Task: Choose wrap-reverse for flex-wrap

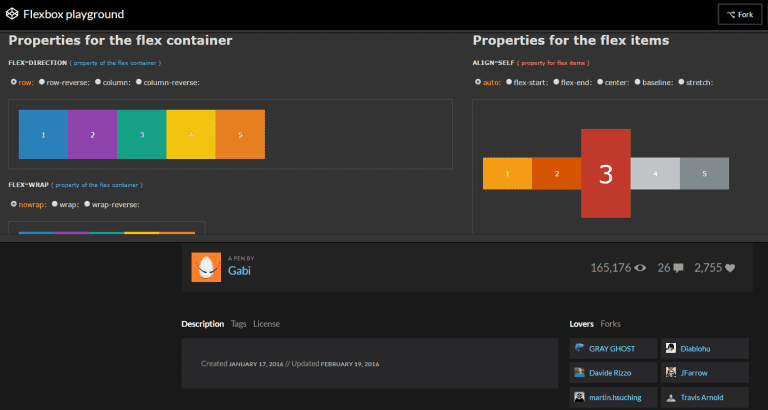Action: (88, 204)
